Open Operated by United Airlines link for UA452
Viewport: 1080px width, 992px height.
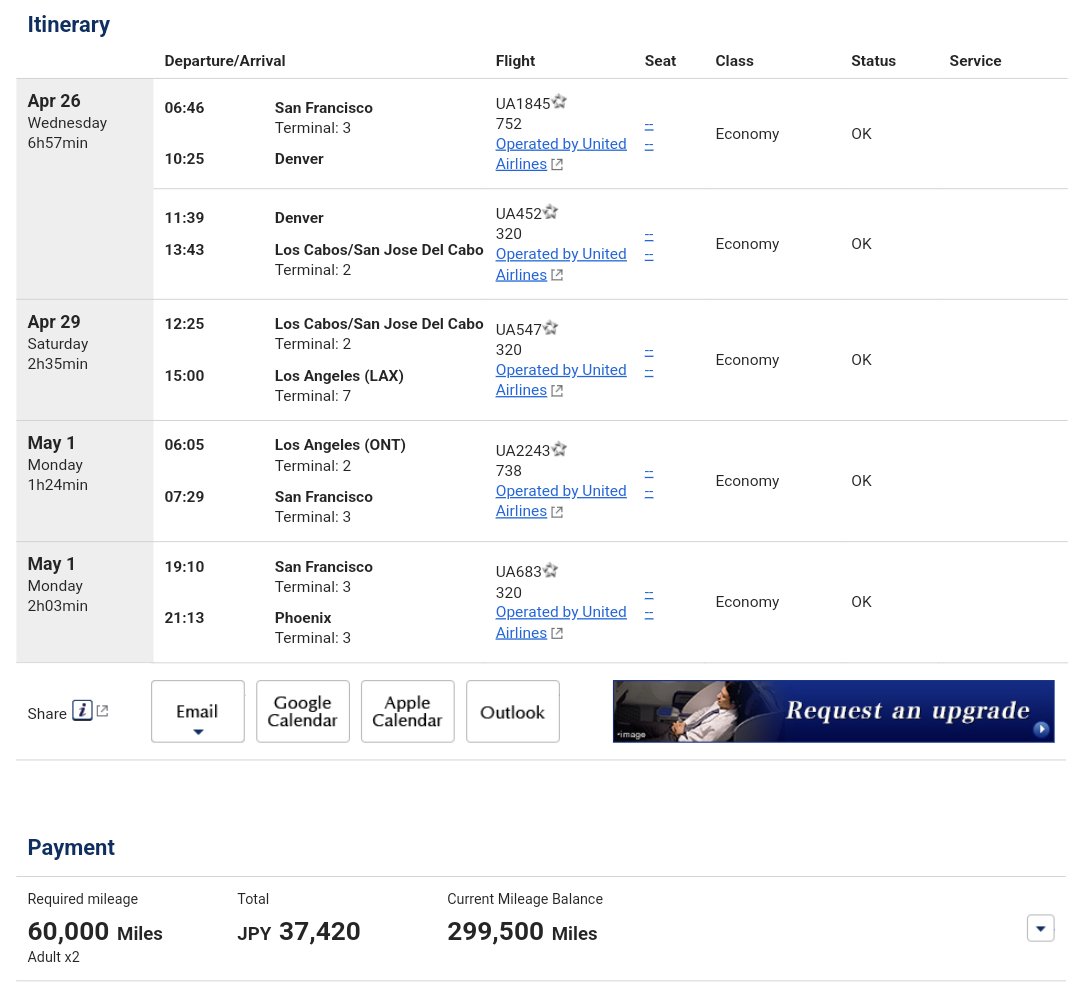(560, 254)
